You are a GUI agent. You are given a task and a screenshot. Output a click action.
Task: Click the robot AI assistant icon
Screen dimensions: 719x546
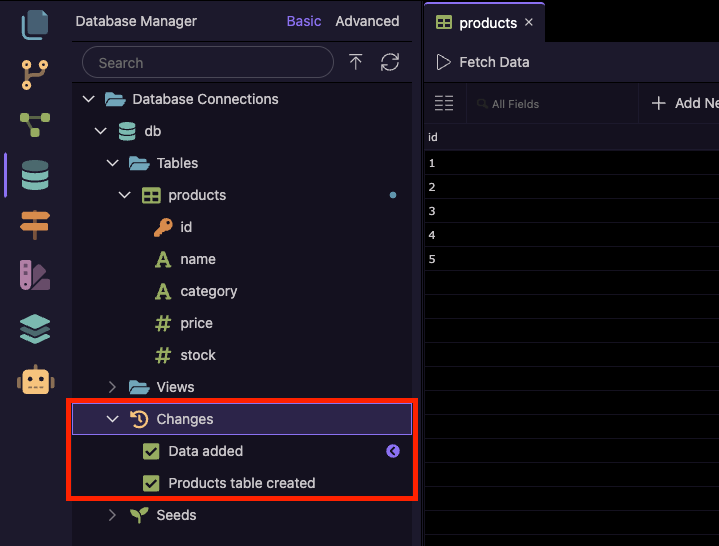click(x=35, y=381)
